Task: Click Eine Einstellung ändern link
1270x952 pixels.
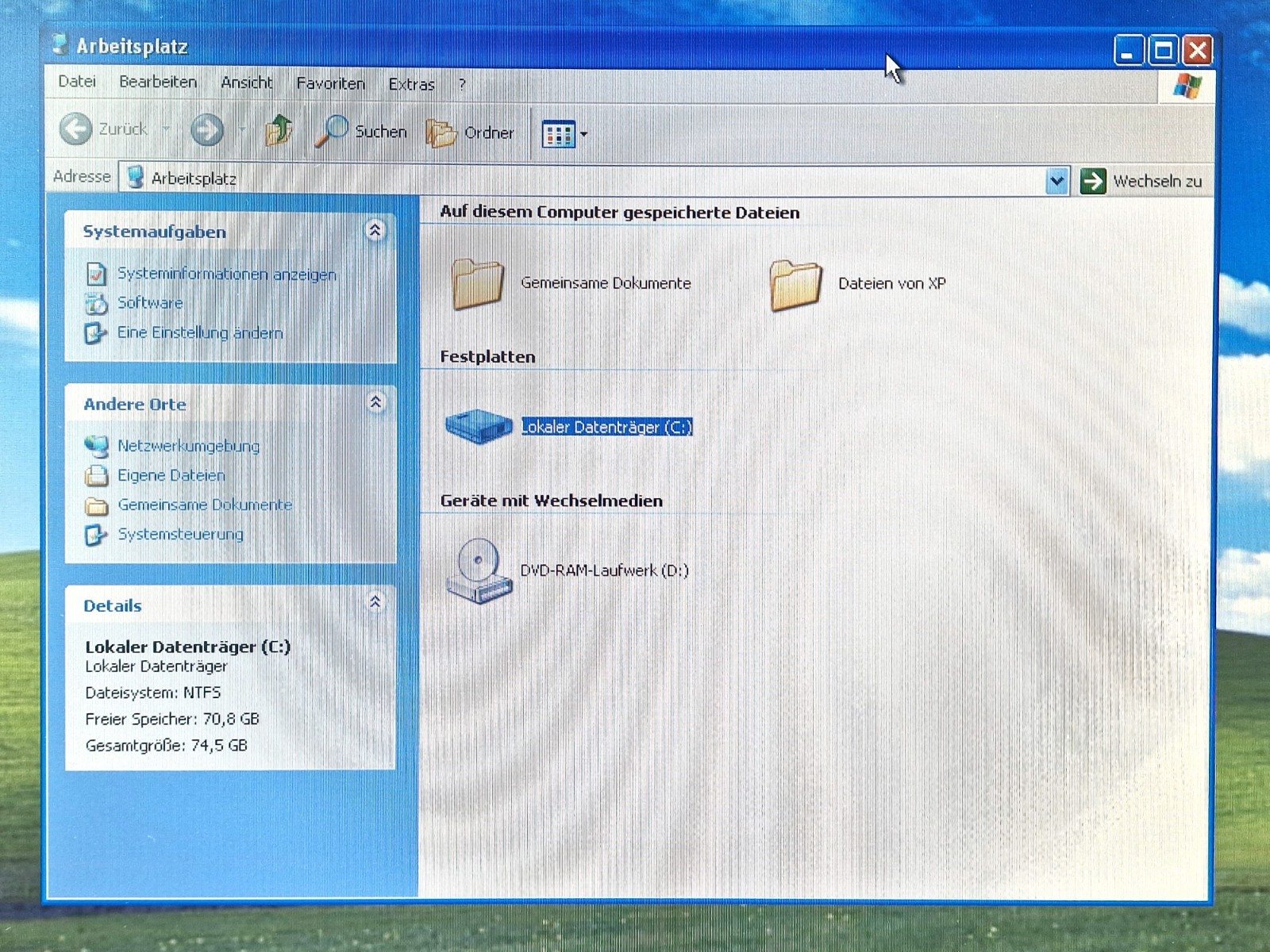Action: (x=200, y=332)
